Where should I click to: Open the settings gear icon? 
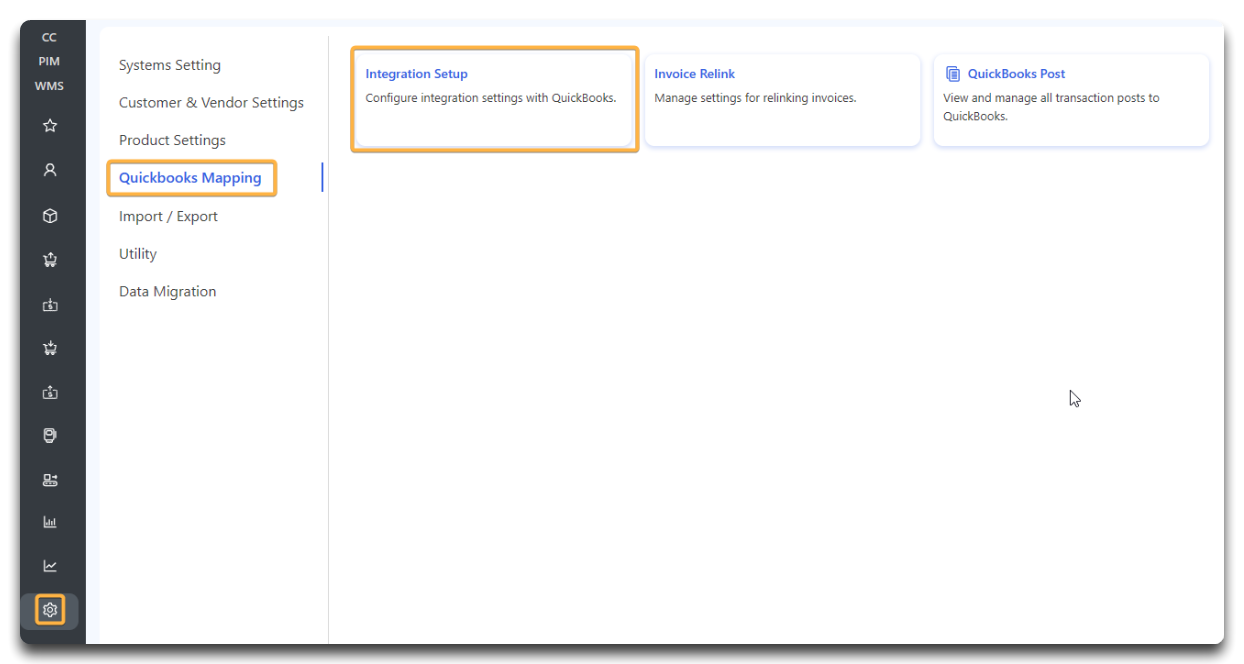(x=50, y=609)
